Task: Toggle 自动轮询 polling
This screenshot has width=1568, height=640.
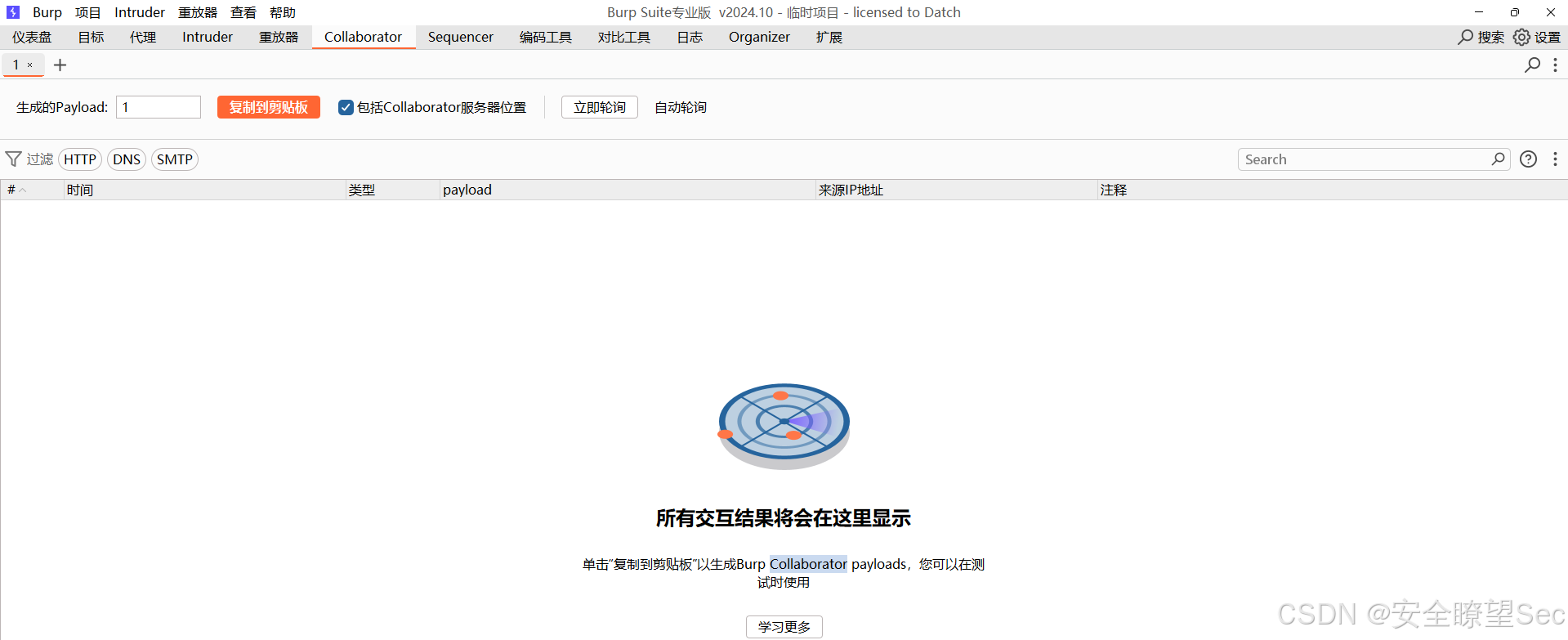Action: (x=681, y=107)
